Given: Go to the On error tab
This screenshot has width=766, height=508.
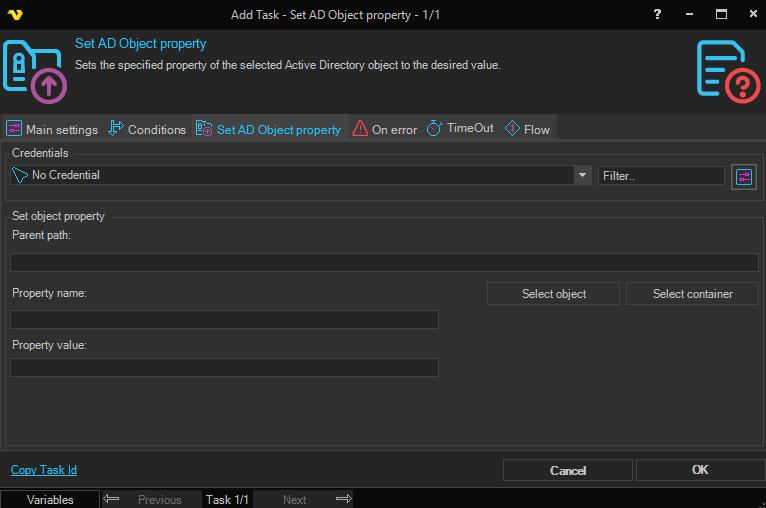Looking at the screenshot, I should [x=384, y=129].
